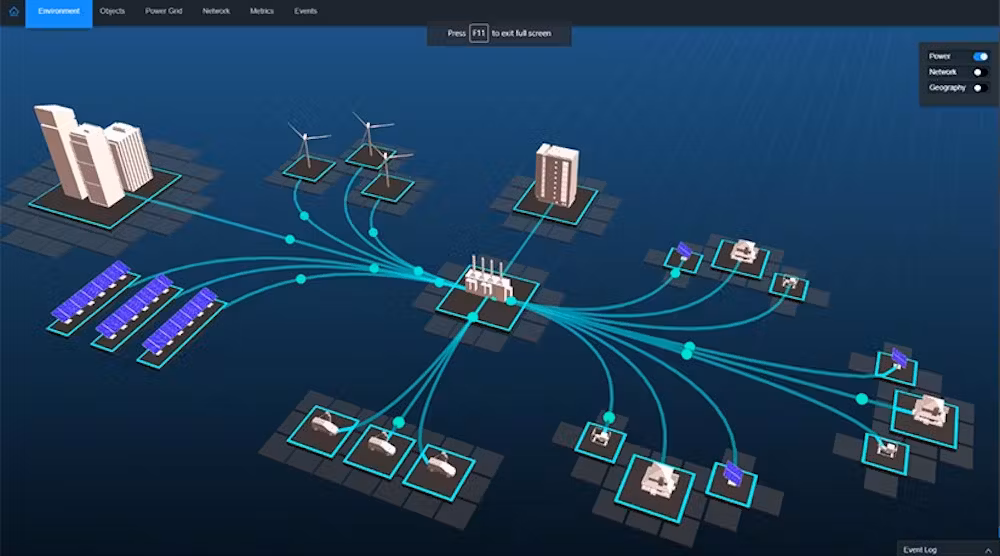Select the single tall office tower

tap(557, 174)
